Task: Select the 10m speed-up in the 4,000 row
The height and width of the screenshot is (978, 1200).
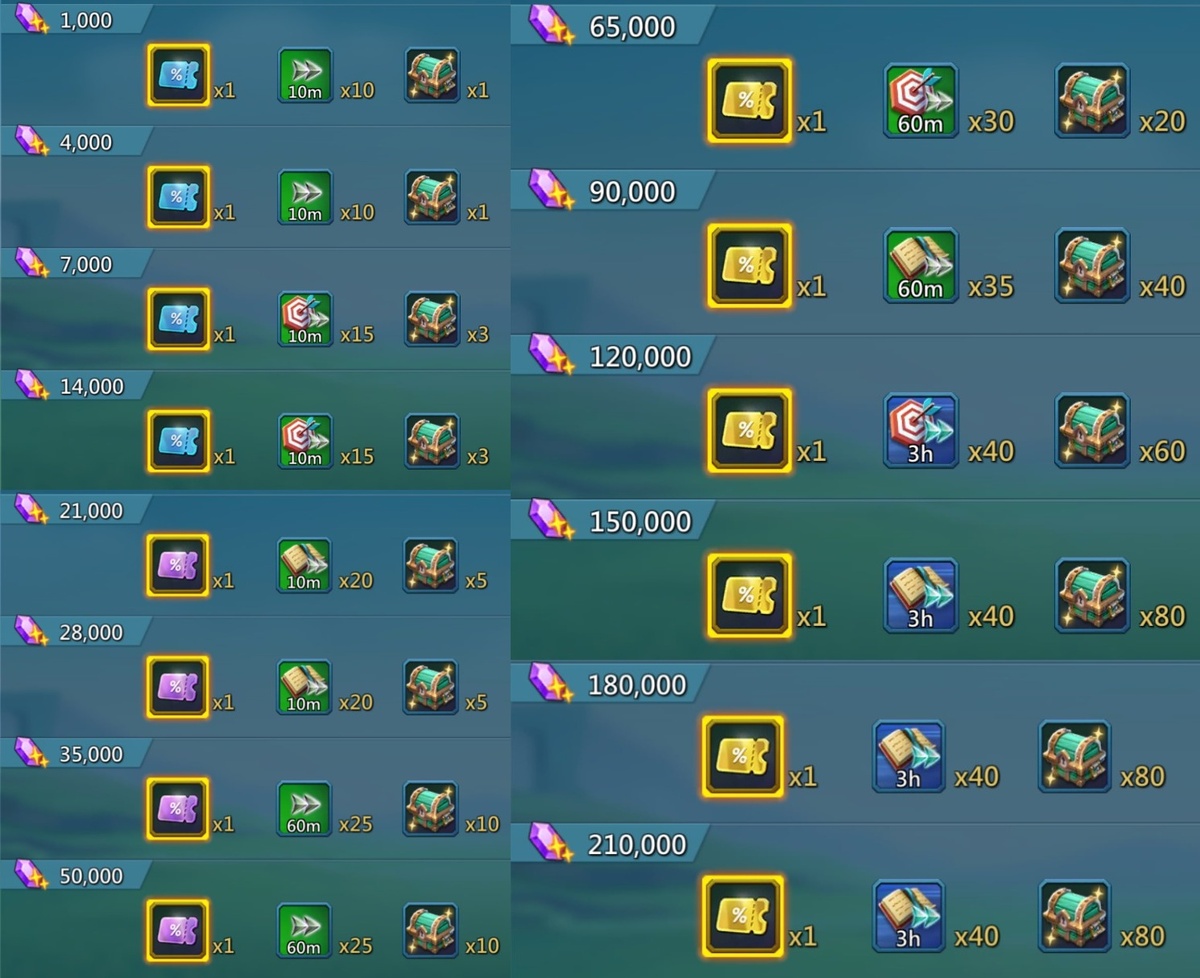Action: (x=305, y=197)
